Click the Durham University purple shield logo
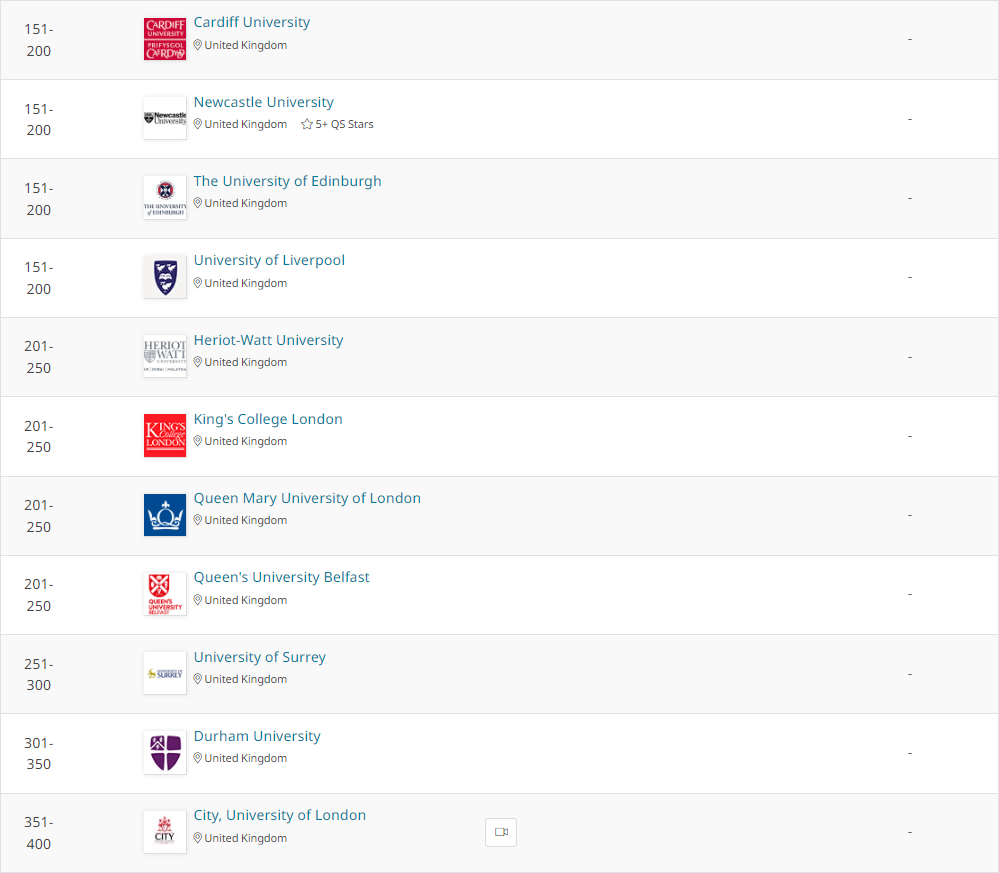Screen dimensions: 999x873 165,753
